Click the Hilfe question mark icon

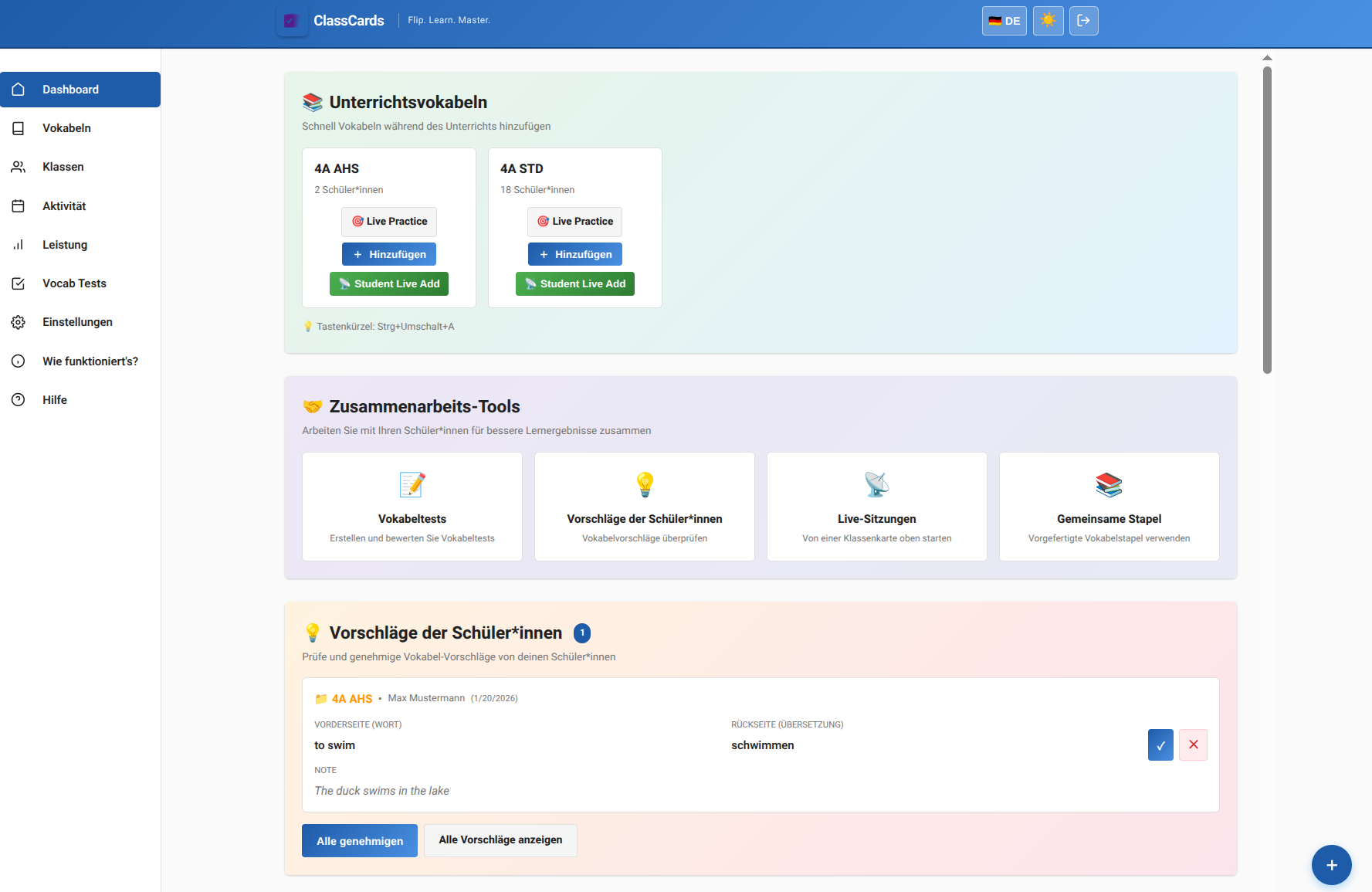[18, 399]
